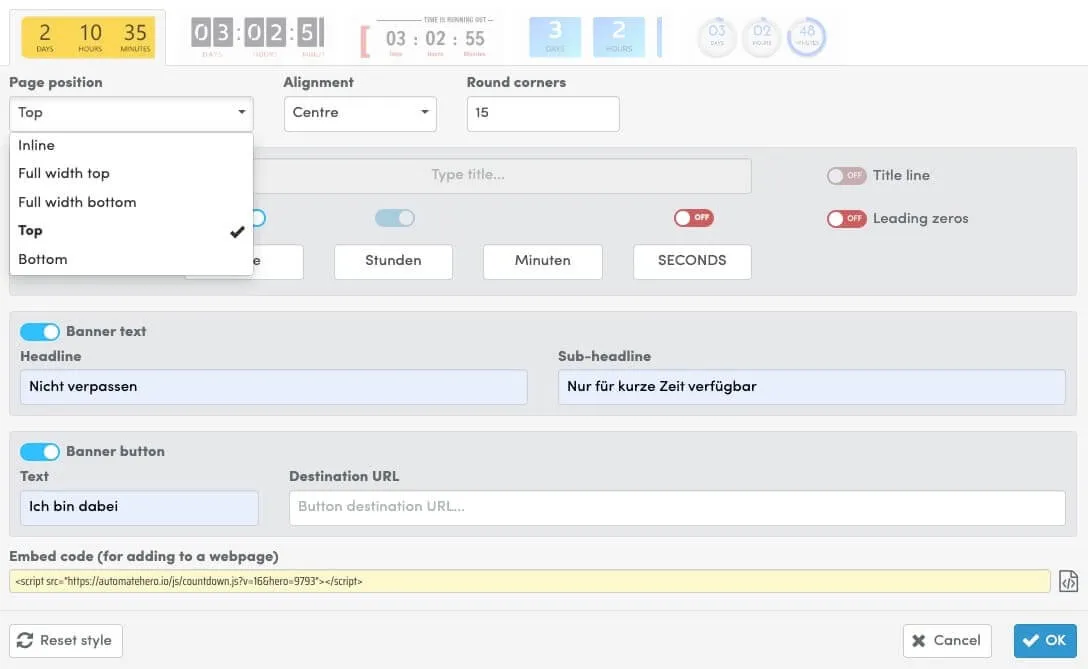Pick the red bracket countdown style

(427, 37)
